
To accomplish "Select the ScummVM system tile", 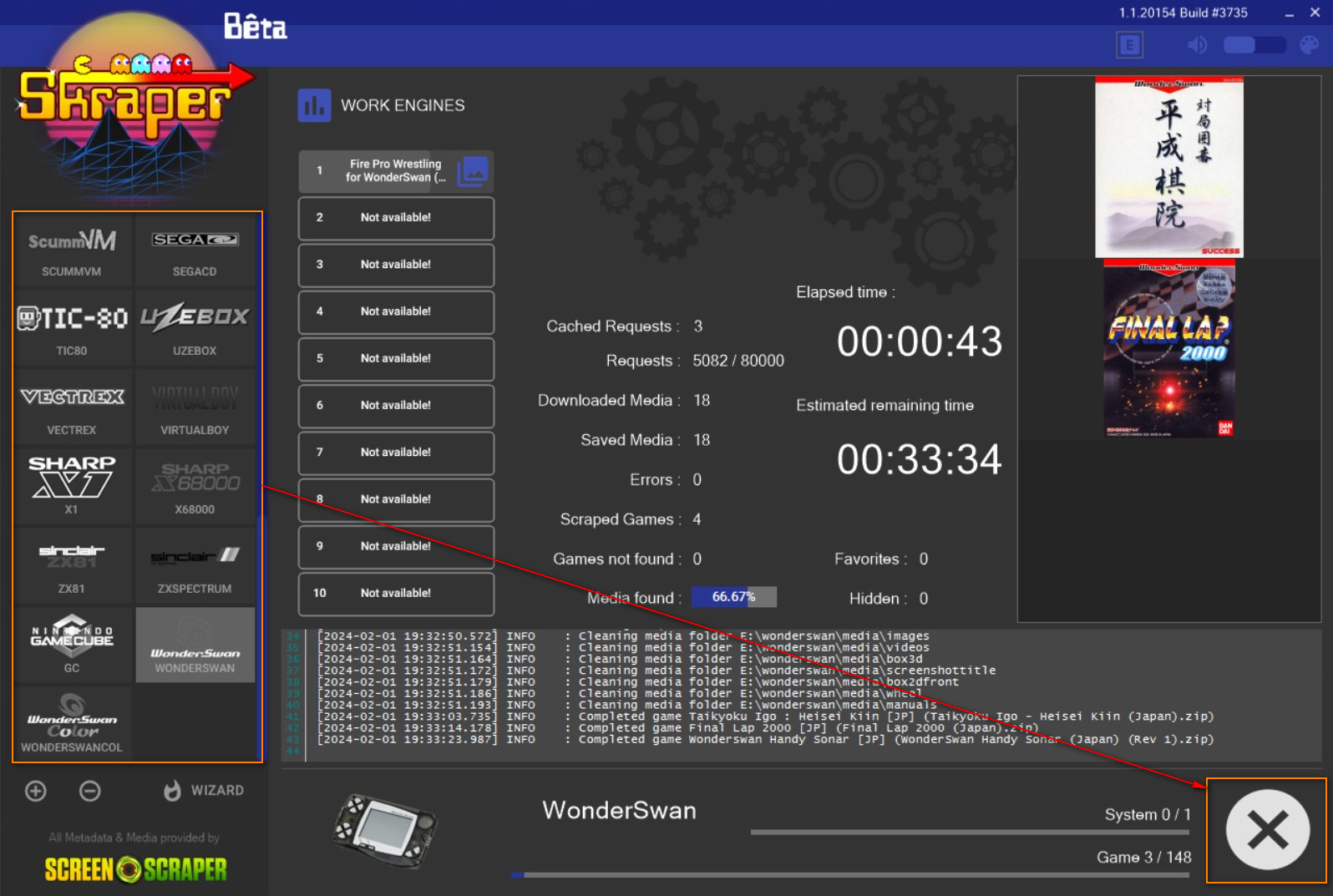I will coord(72,251).
